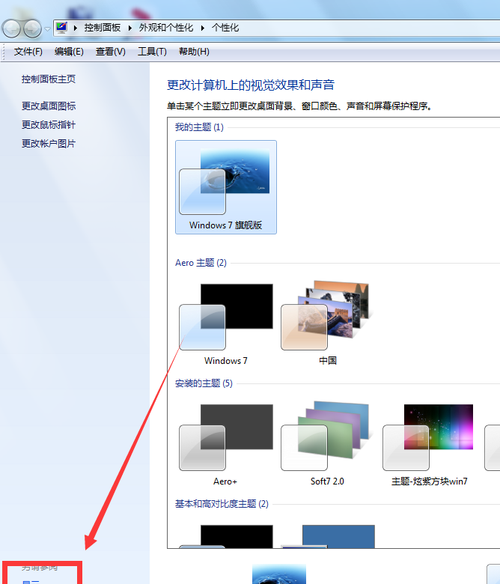Click 控制面板 breadcrumb in address bar
The width and height of the screenshot is (500, 584).
click(x=102, y=28)
